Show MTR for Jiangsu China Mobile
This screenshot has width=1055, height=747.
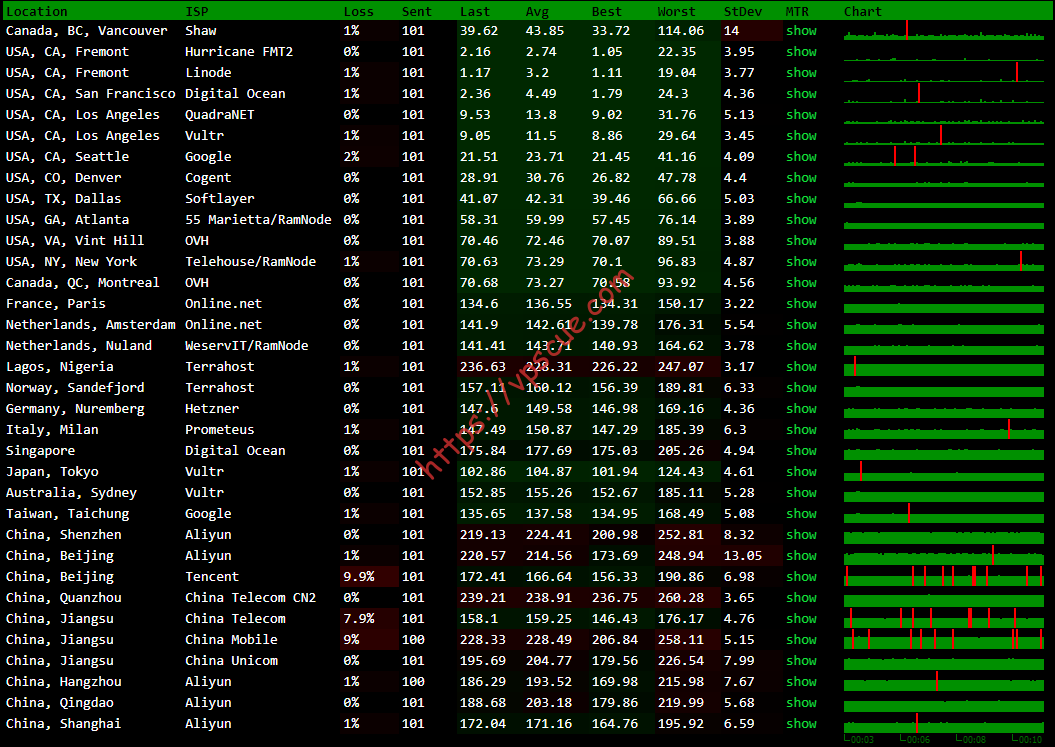(801, 639)
